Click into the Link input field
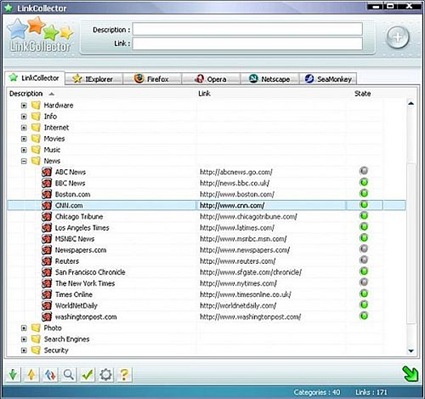425x399 pixels. click(248, 43)
